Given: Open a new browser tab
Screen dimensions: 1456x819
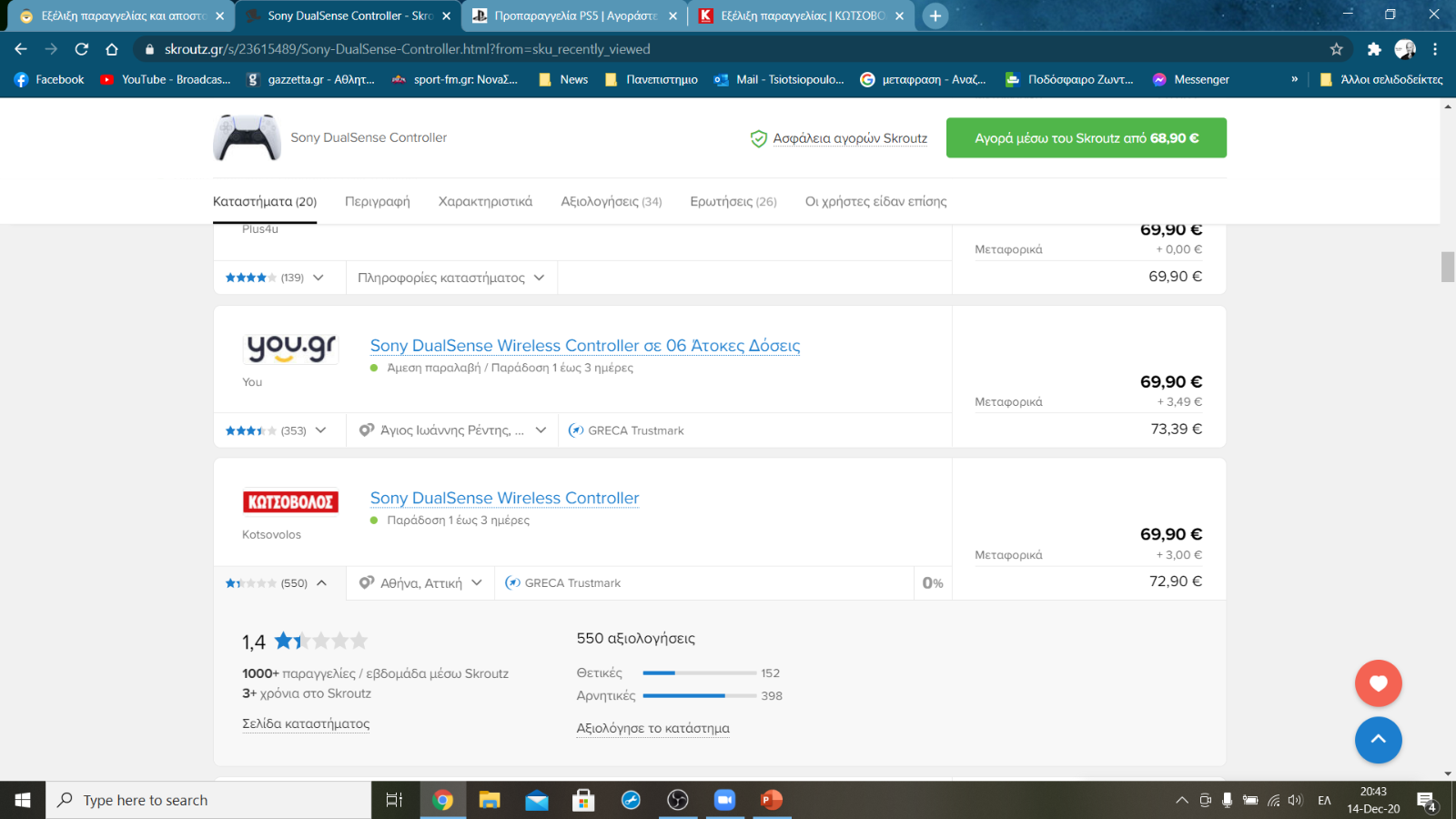Looking at the screenshot, I should coord(935,15).
